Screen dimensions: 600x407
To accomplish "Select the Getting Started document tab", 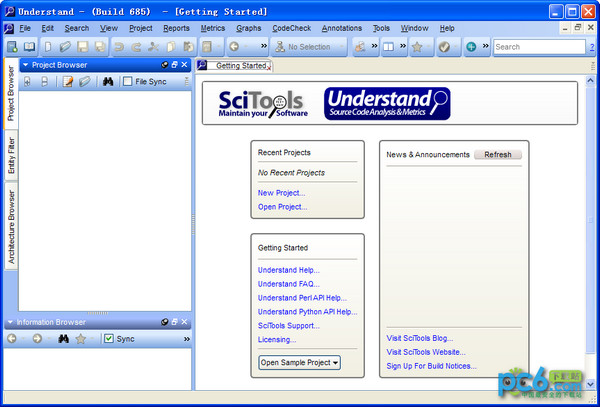I will (x=235, y=66).
